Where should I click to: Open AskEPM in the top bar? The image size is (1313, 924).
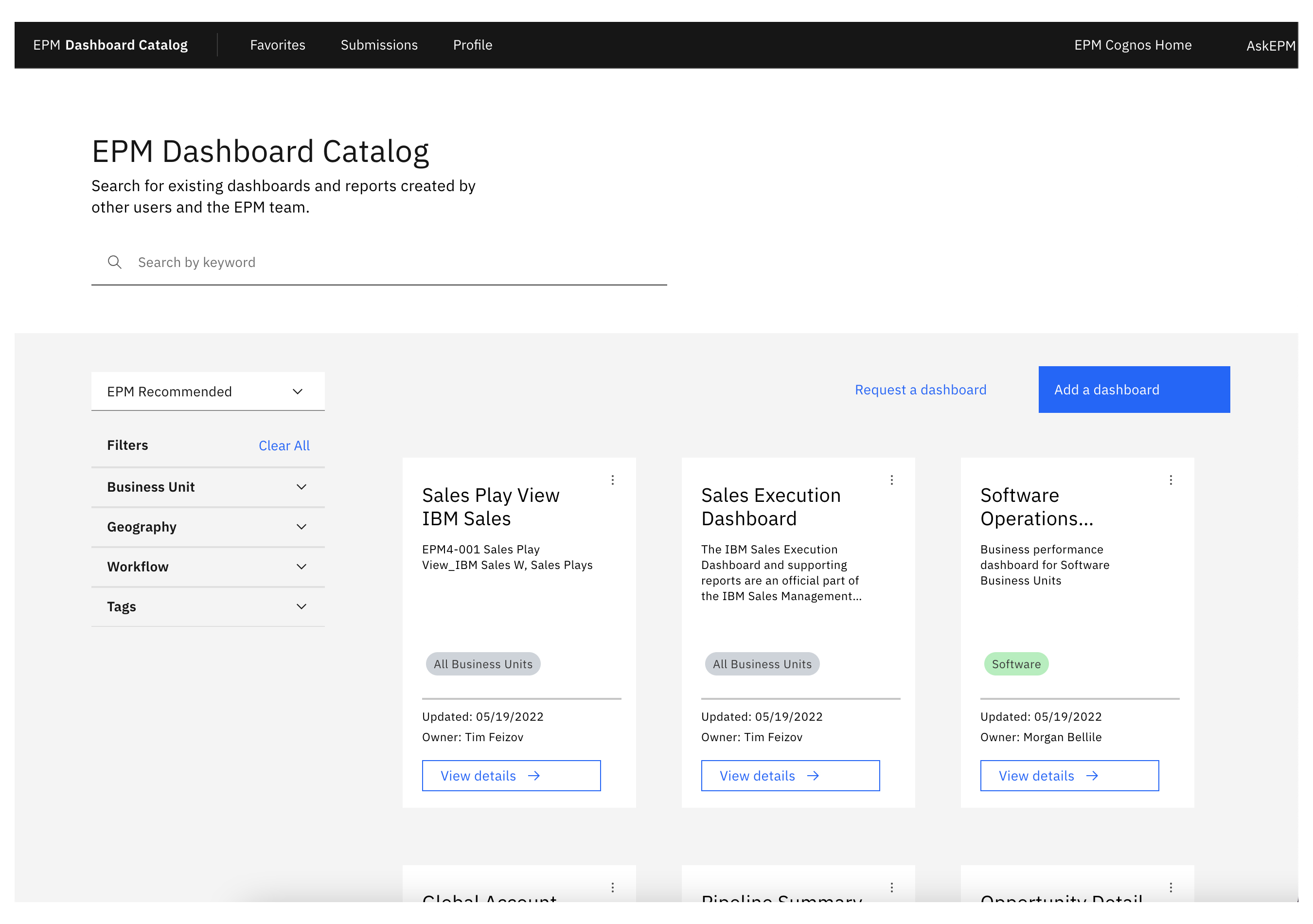click(x=1271, y=46)
